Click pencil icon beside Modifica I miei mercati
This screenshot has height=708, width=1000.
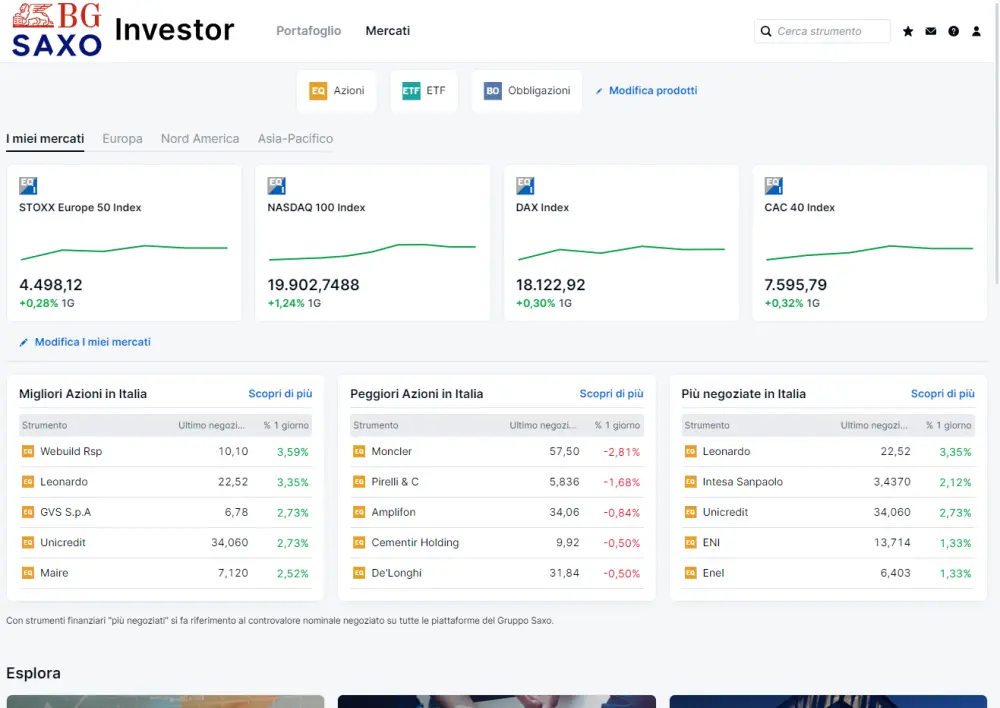point(24,343)
